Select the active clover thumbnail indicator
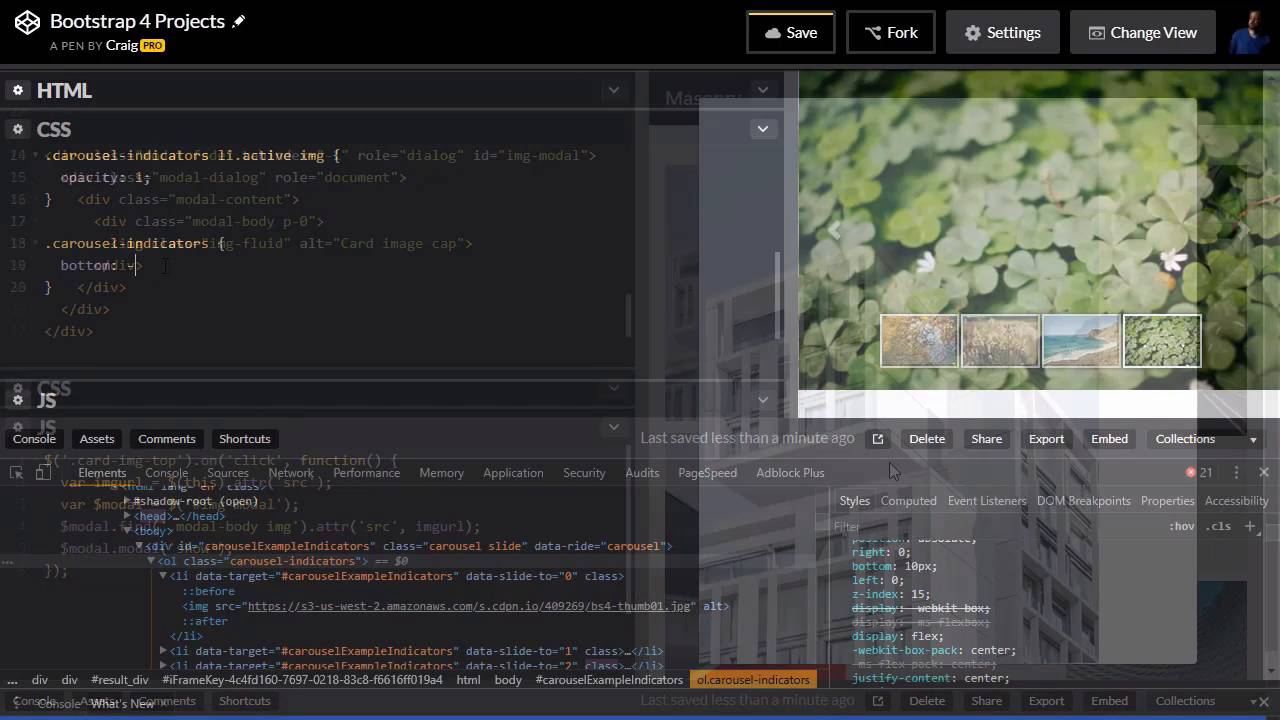 coord(1162,341)
